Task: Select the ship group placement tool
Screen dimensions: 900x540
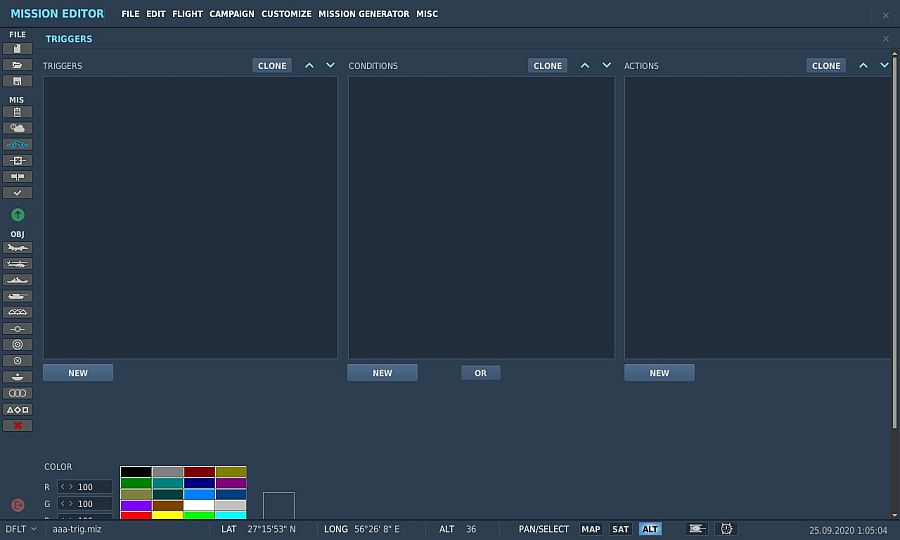Action: click(x=17, y=280)
